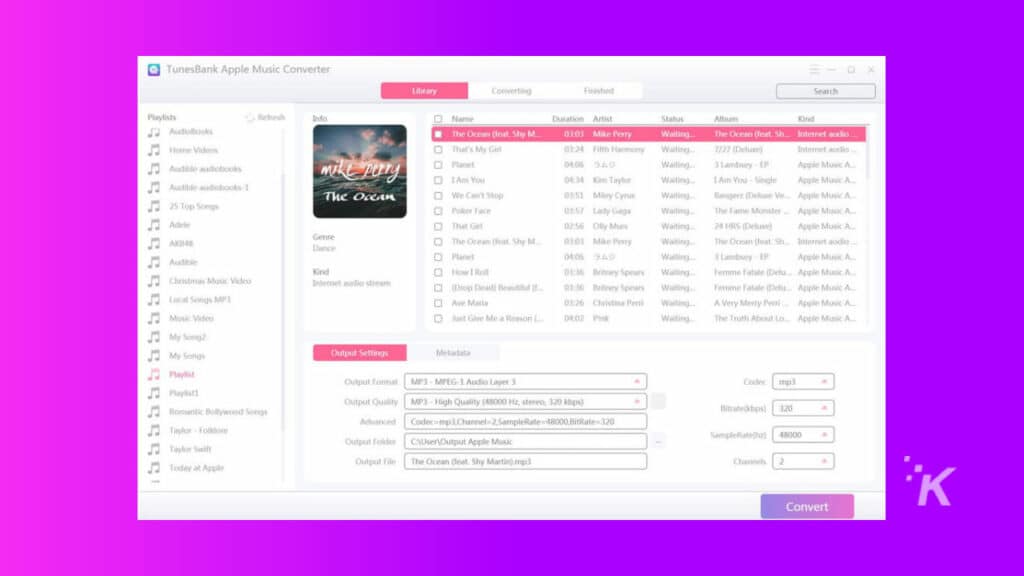1024x576 pixels.
Task: Open the Converting tab
Action: [511, 91]
